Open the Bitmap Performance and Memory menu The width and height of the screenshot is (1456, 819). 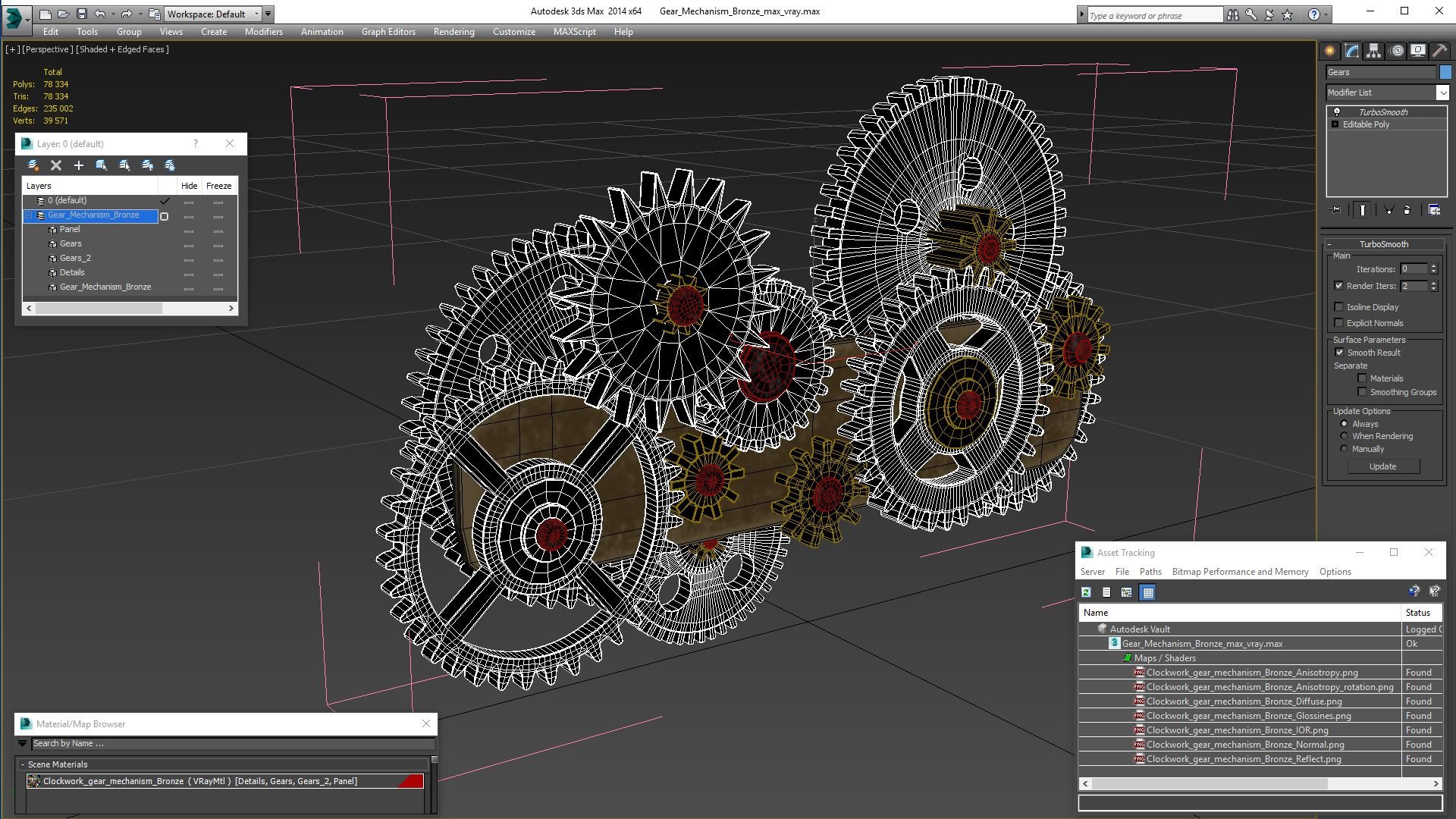1240,572
